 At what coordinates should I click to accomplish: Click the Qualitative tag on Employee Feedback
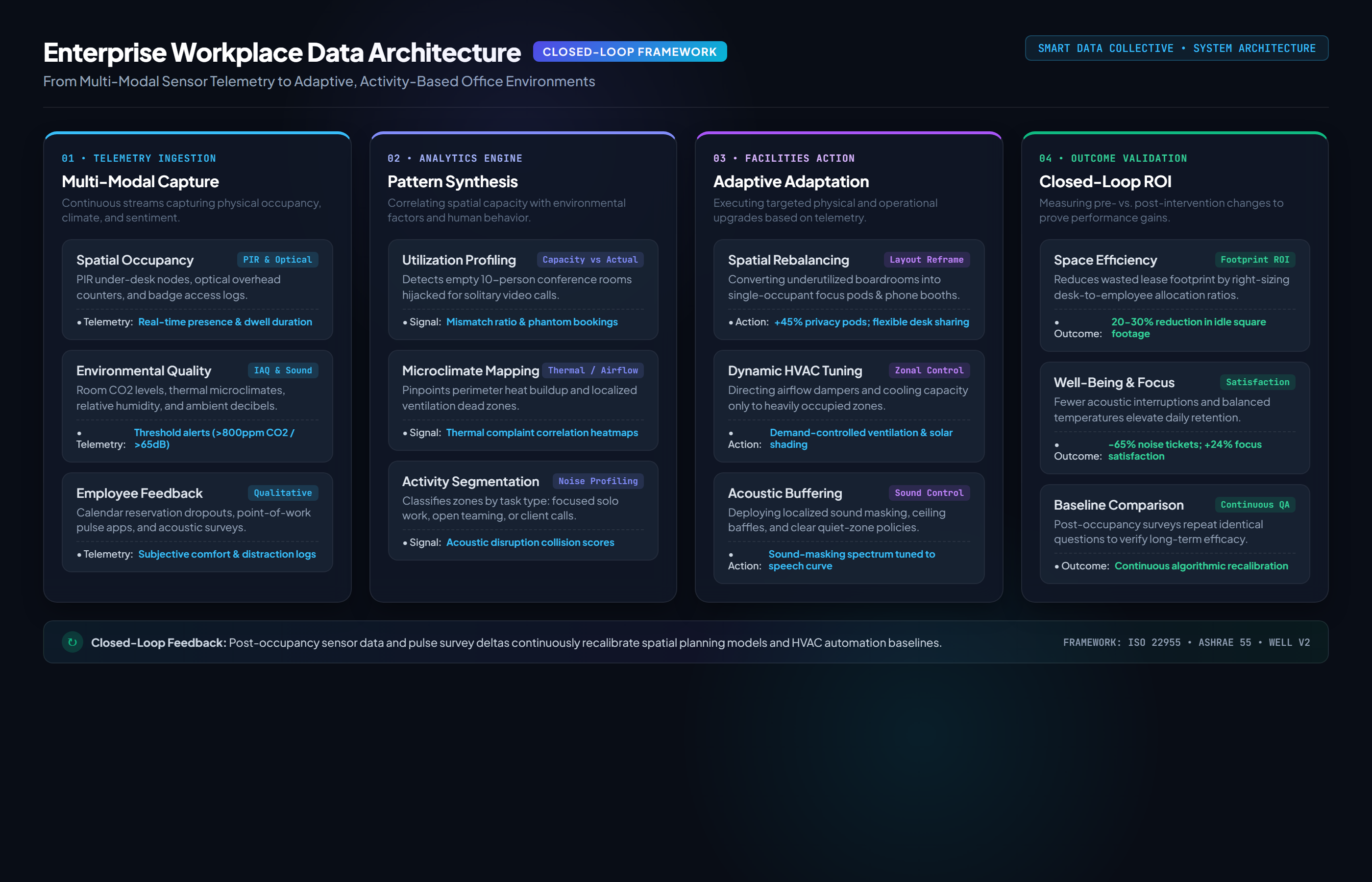click(283, 492)
